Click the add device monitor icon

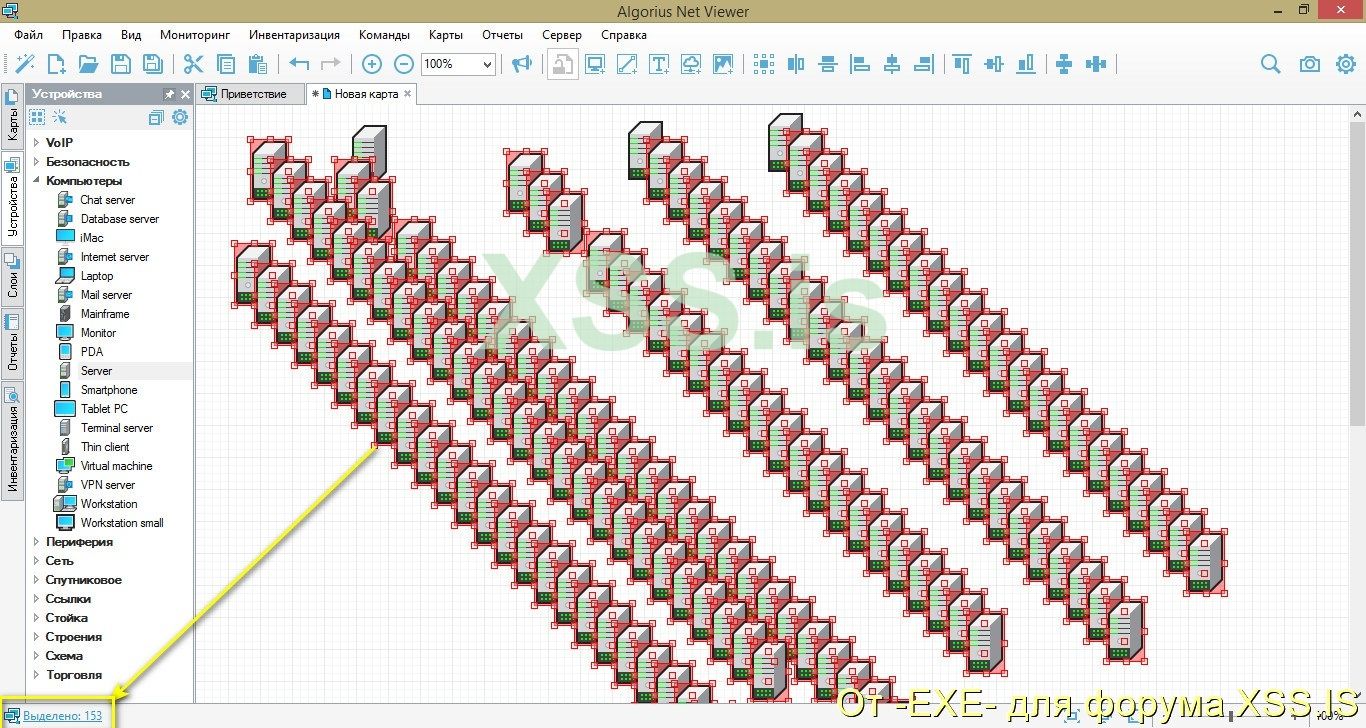(x=595, y=64)
